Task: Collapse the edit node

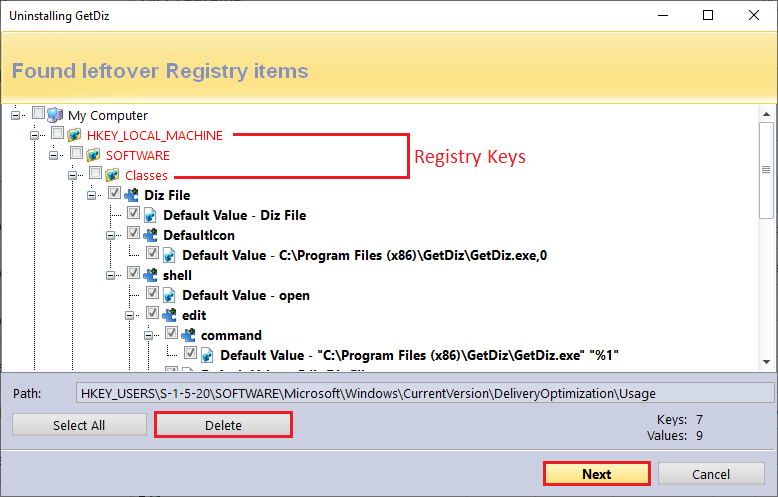Action: [130, 315]
